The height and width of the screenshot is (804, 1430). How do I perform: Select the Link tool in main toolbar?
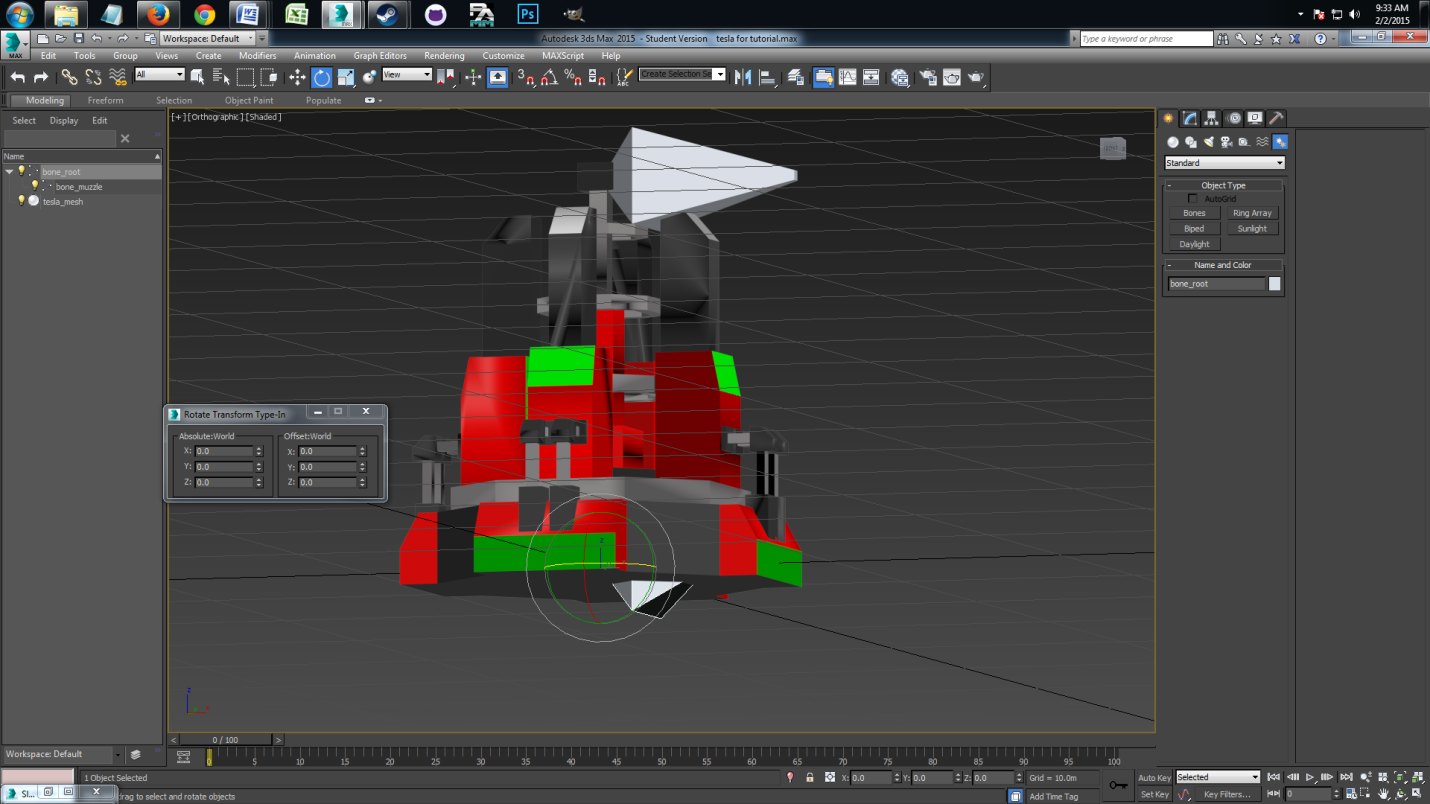(x=69, y=77)
